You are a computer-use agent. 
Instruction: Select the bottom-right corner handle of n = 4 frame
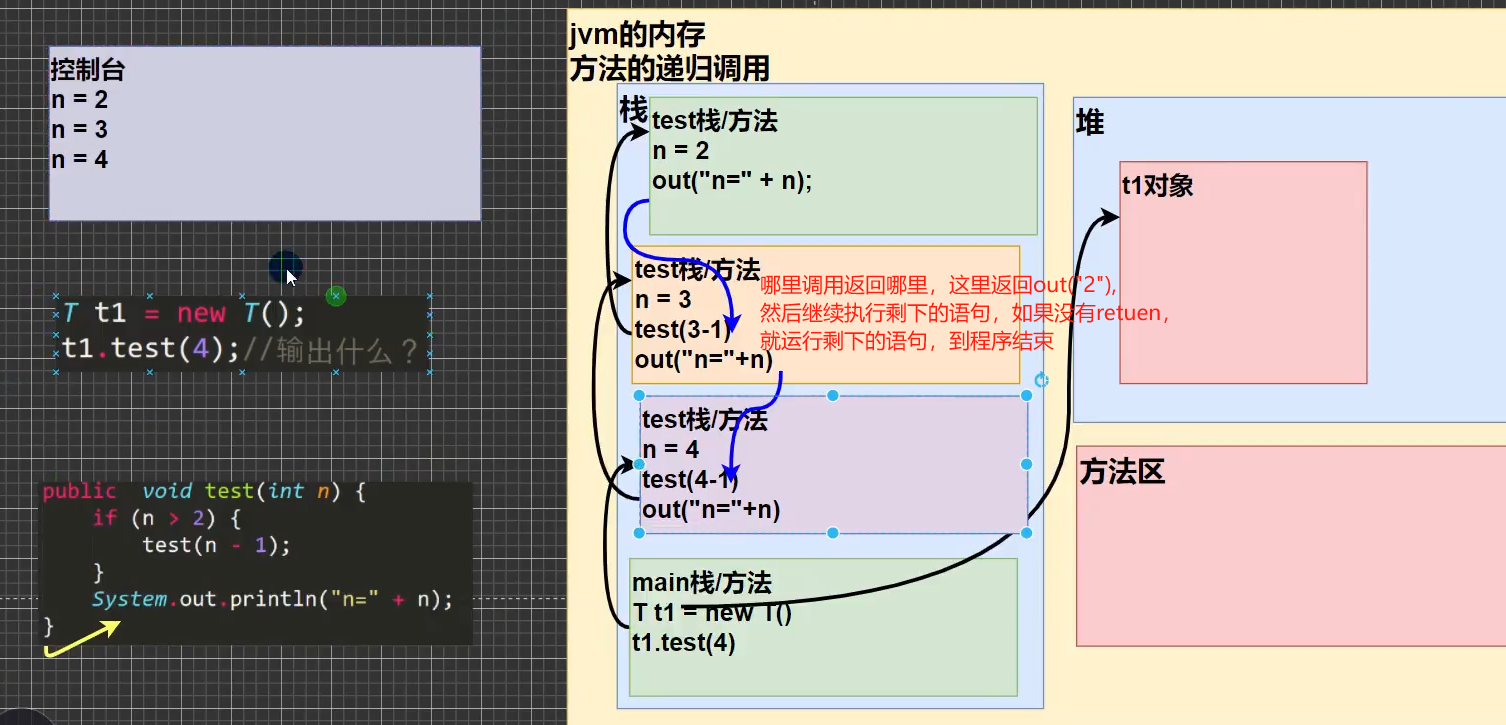coord(1026,533)
